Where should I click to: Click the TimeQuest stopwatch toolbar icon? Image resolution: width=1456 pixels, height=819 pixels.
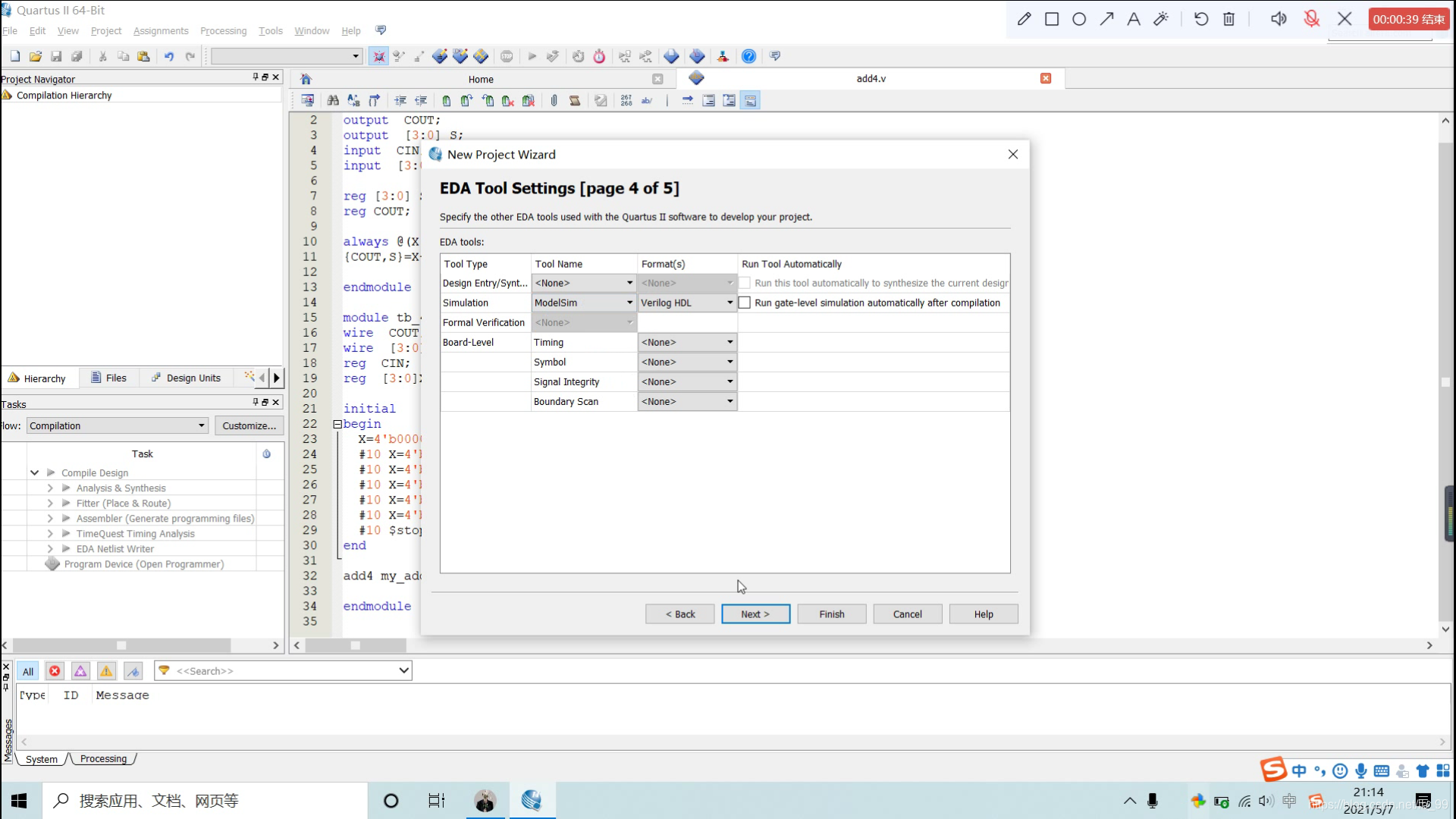599,56
